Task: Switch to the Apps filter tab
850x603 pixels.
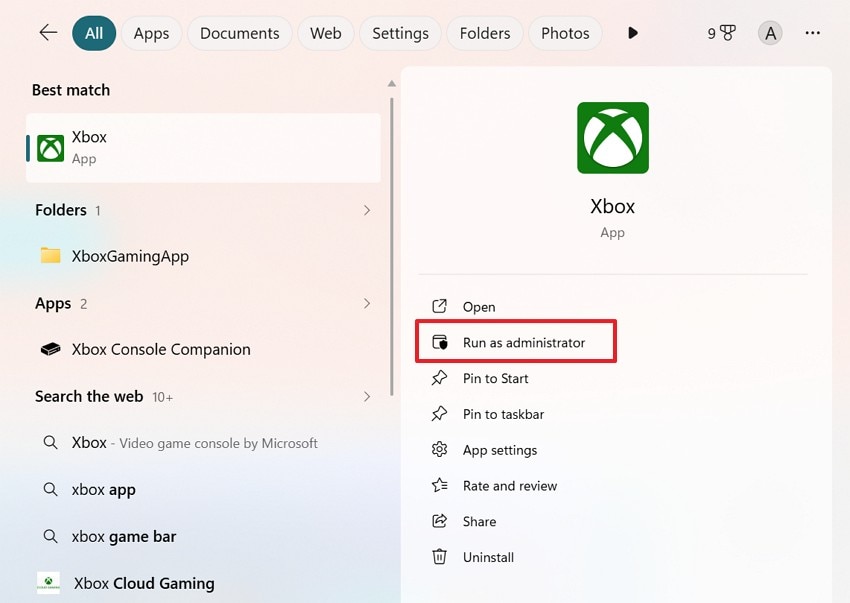Action: click(x=151, y=33)
